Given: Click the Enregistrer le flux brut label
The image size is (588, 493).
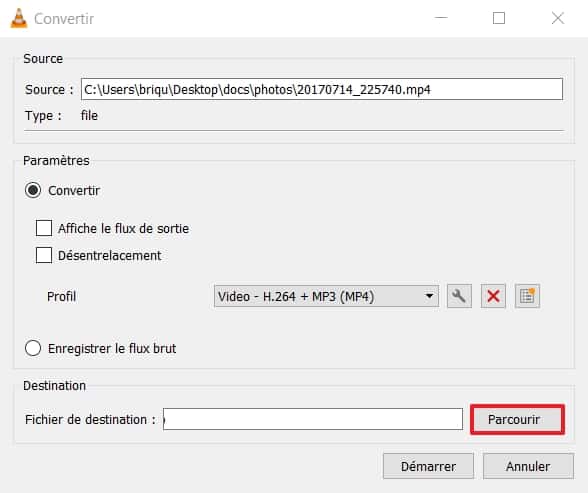Looking at the screenshot, I should click(112, 349).
